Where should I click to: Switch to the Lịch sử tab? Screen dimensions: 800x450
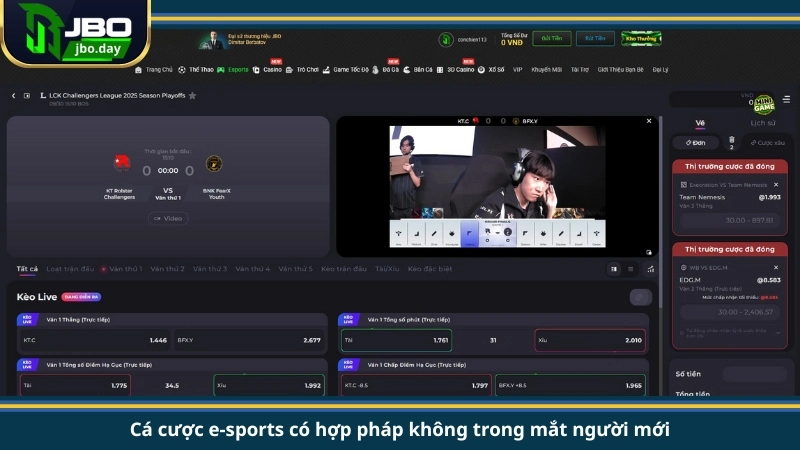[x=763, y=123]
